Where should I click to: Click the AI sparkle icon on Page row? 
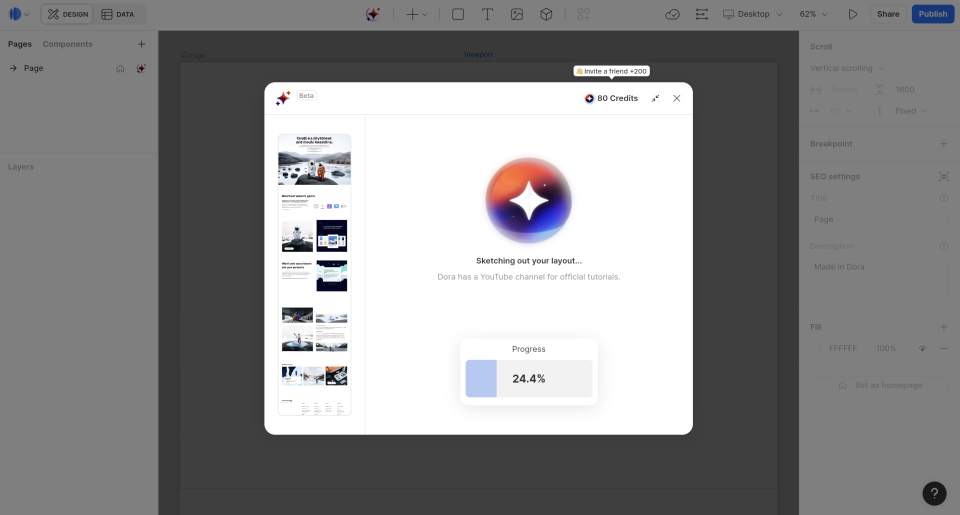141,69
